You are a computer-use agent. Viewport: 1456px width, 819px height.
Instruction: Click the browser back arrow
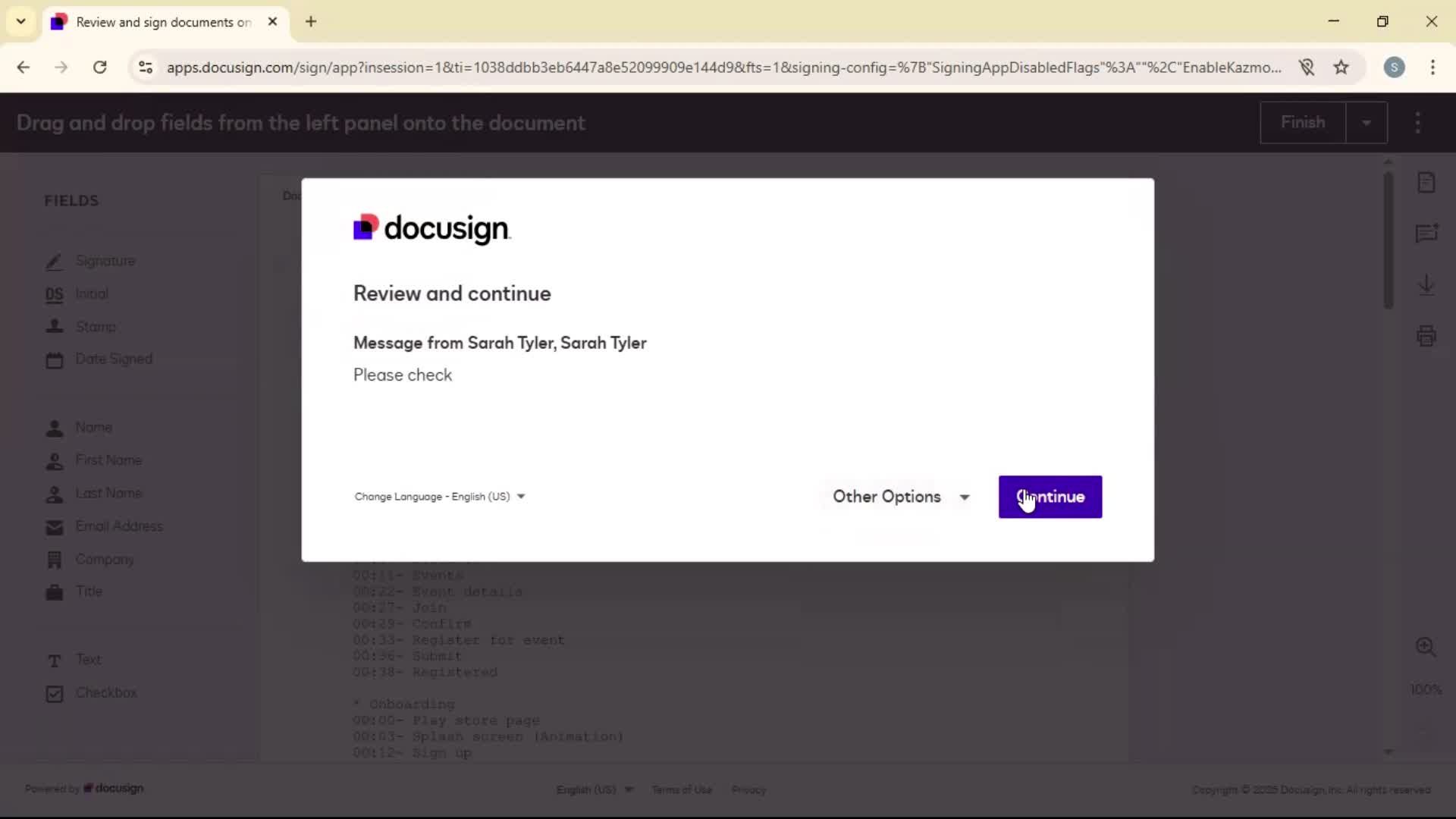24,67
